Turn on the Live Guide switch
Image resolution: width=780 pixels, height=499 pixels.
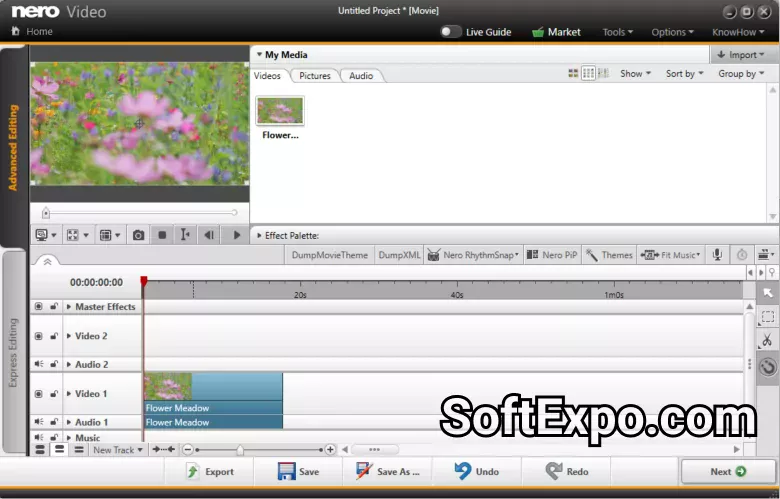coord(451,32)
